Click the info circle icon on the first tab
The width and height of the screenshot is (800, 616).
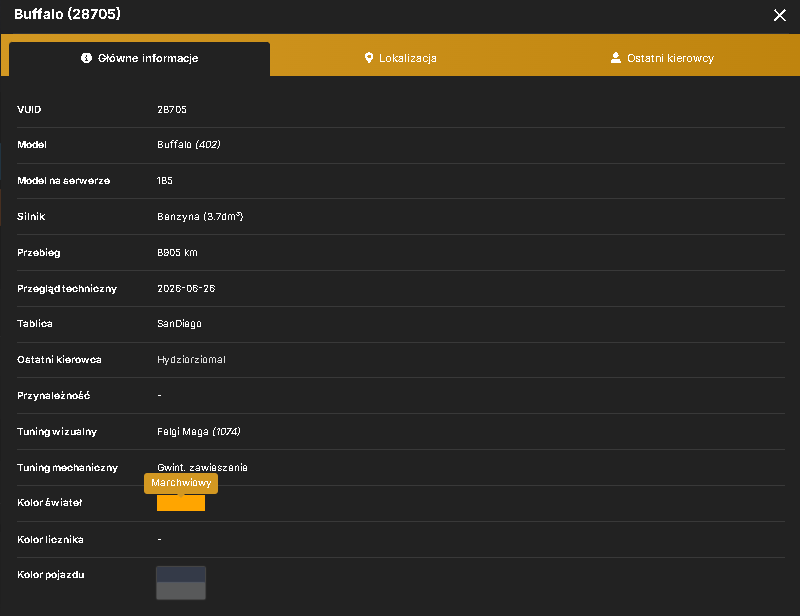(x=86, y=58)
